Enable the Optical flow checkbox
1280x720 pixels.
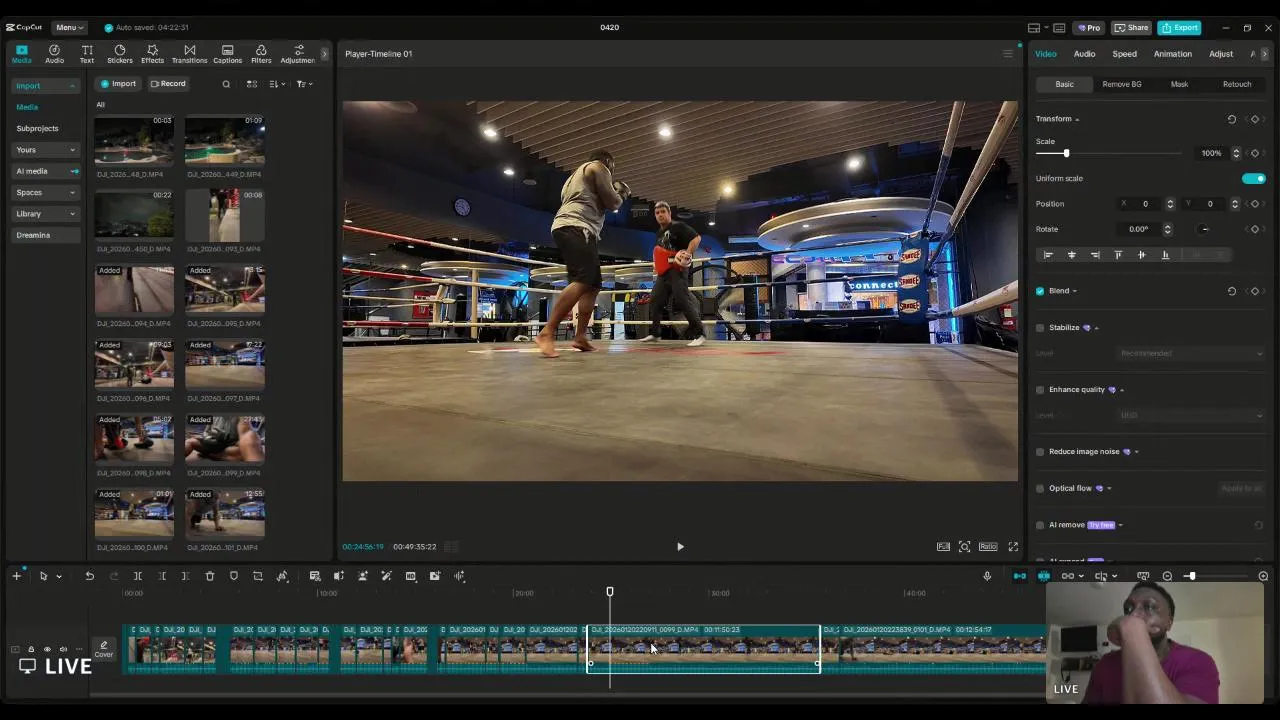click(1040, 489)
